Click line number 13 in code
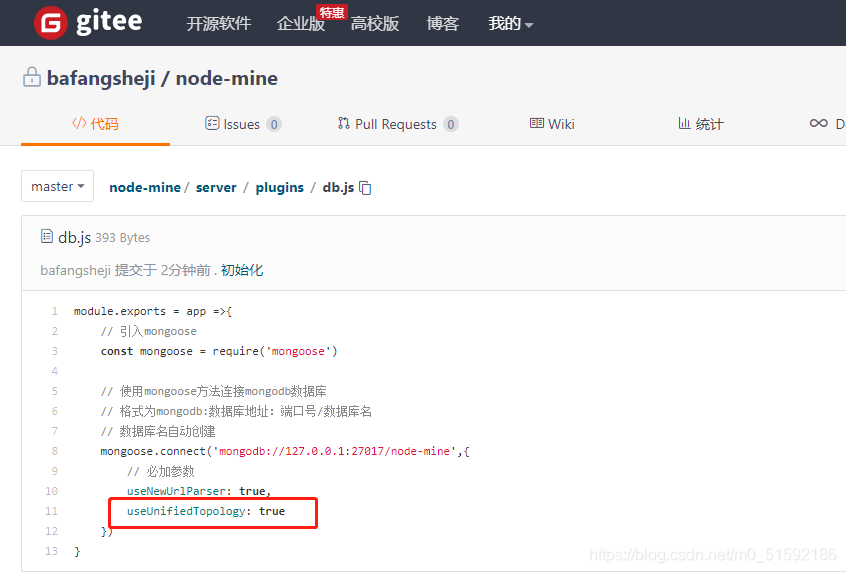 pyautogui.click(x=51, y=551)
